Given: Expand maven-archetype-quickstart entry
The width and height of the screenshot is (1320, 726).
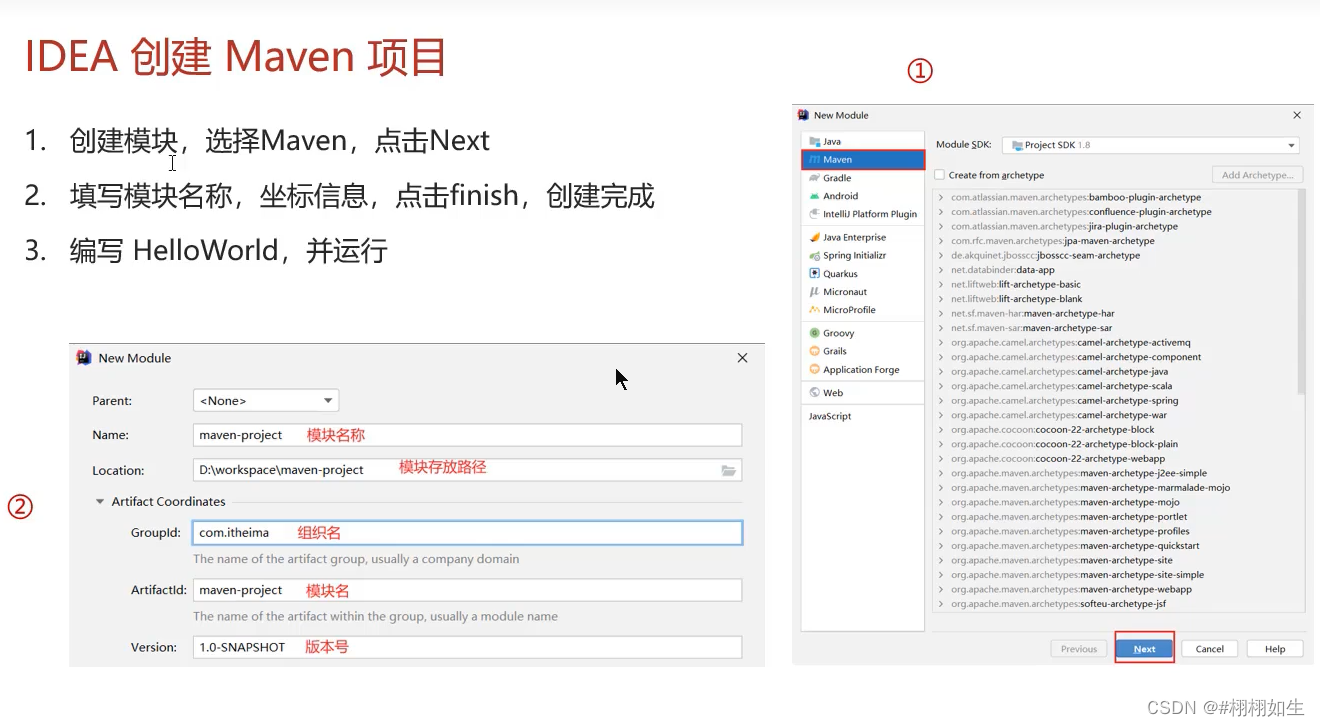Looking at the screenshot, I should click(x=941, y=546).
